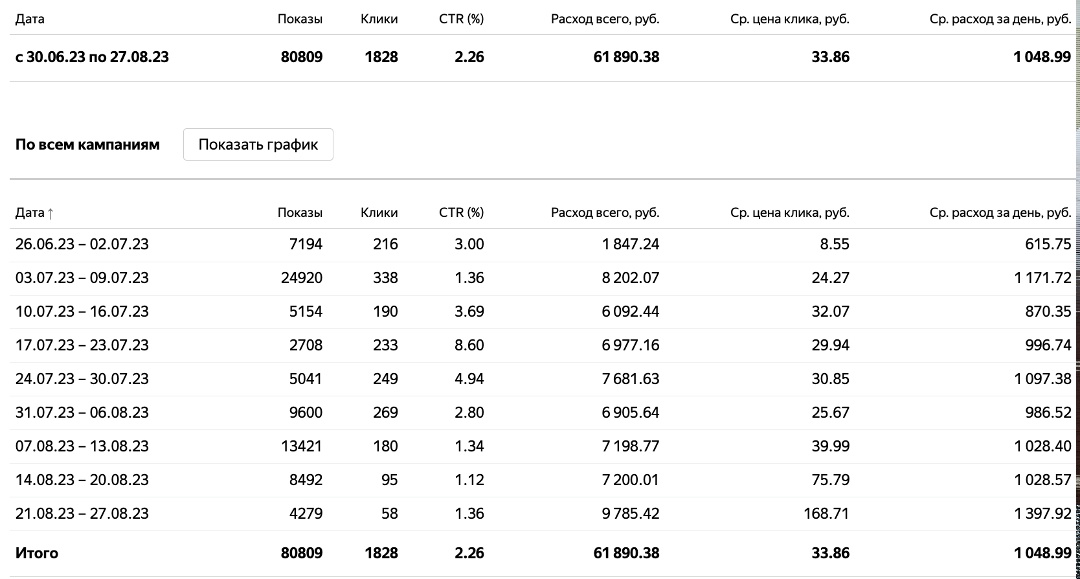Select the week row 24.07.23 – 30.07.23
The width and height of the screenshot is (1080, 579).
point(82,379)
